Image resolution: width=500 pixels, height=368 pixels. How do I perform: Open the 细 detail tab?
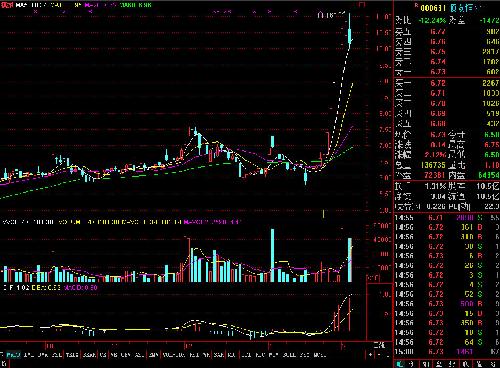pyautogui.click(x=425, y=364)
